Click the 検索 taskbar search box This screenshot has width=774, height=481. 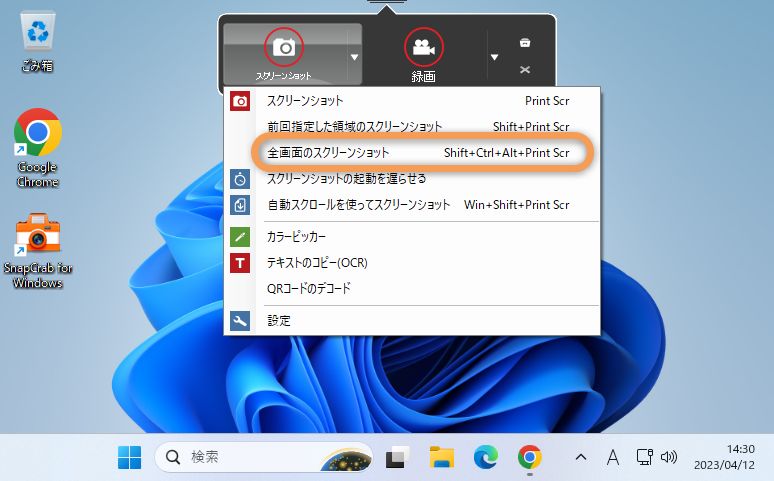pos(264,457)
